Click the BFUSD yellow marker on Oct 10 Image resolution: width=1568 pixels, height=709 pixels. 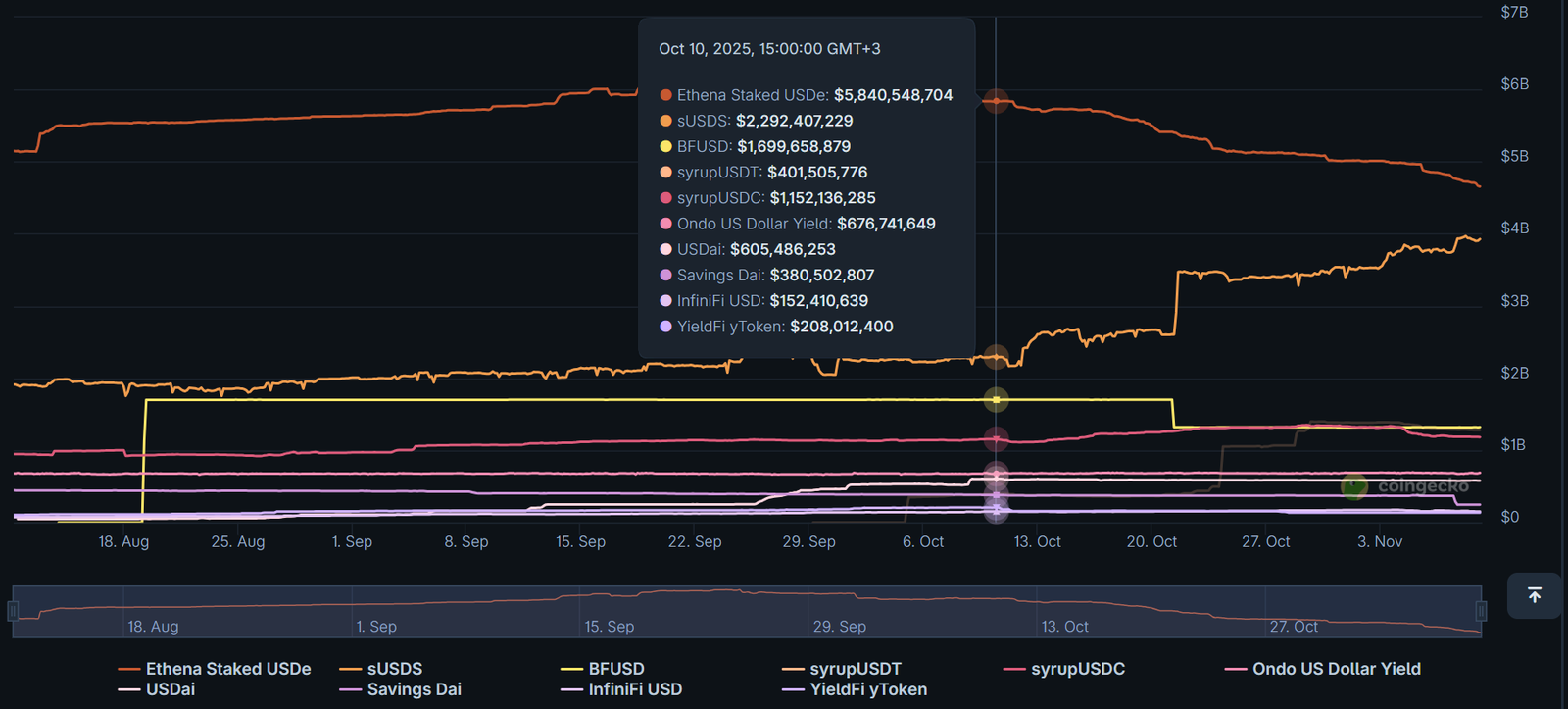[x=996, y=400]
